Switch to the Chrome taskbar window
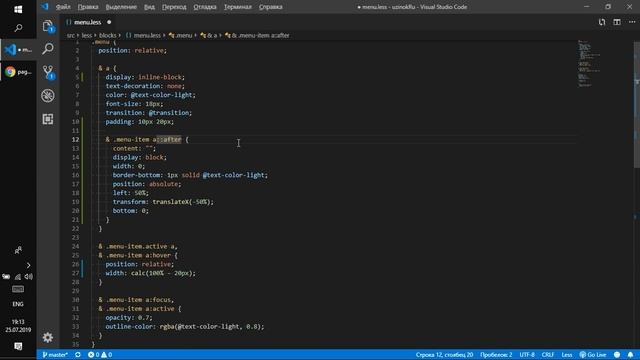Viewport: 640px width, 360px height. point(18,72)
